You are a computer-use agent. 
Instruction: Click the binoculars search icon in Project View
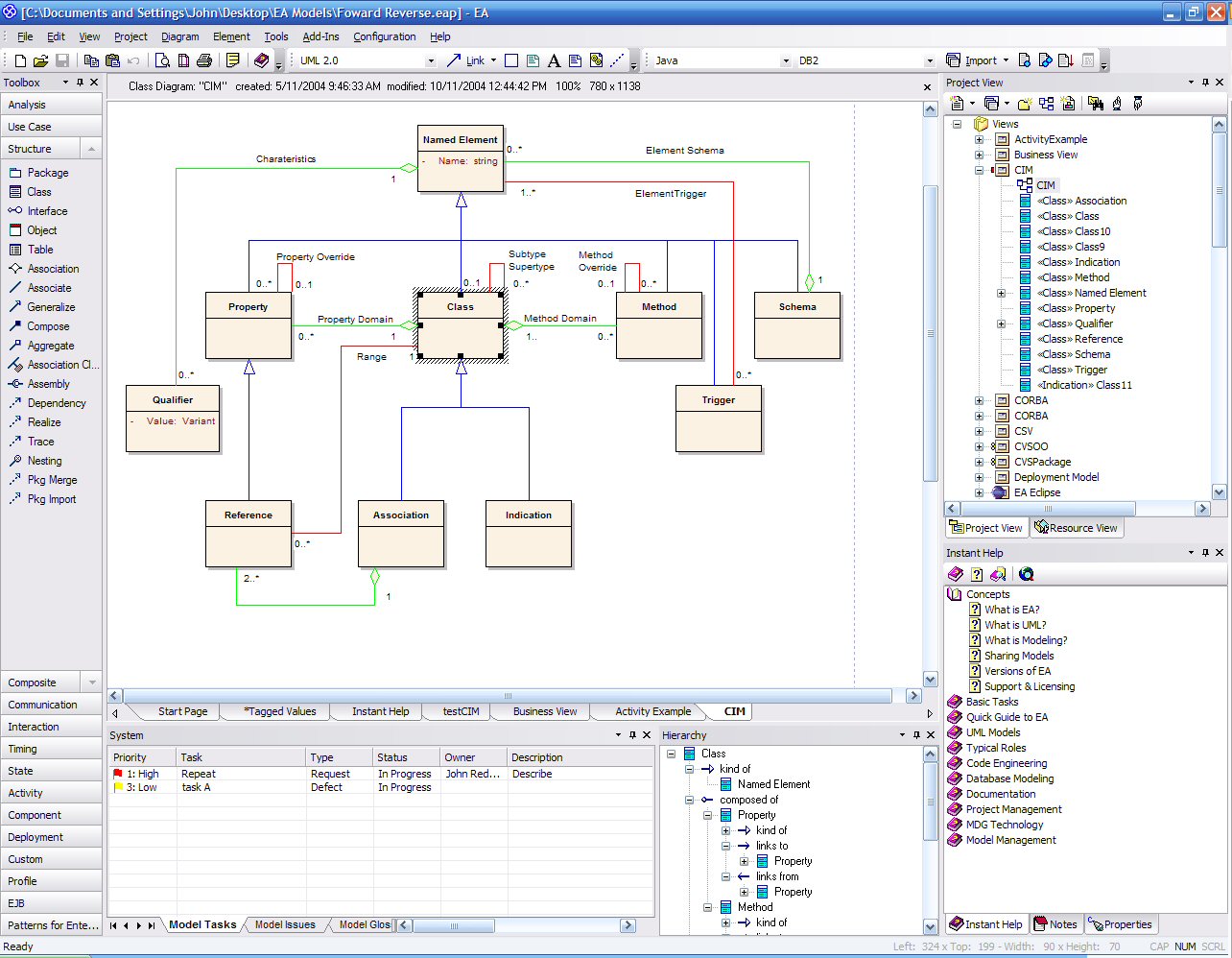pyautogui.click(x=1096, y=104)
